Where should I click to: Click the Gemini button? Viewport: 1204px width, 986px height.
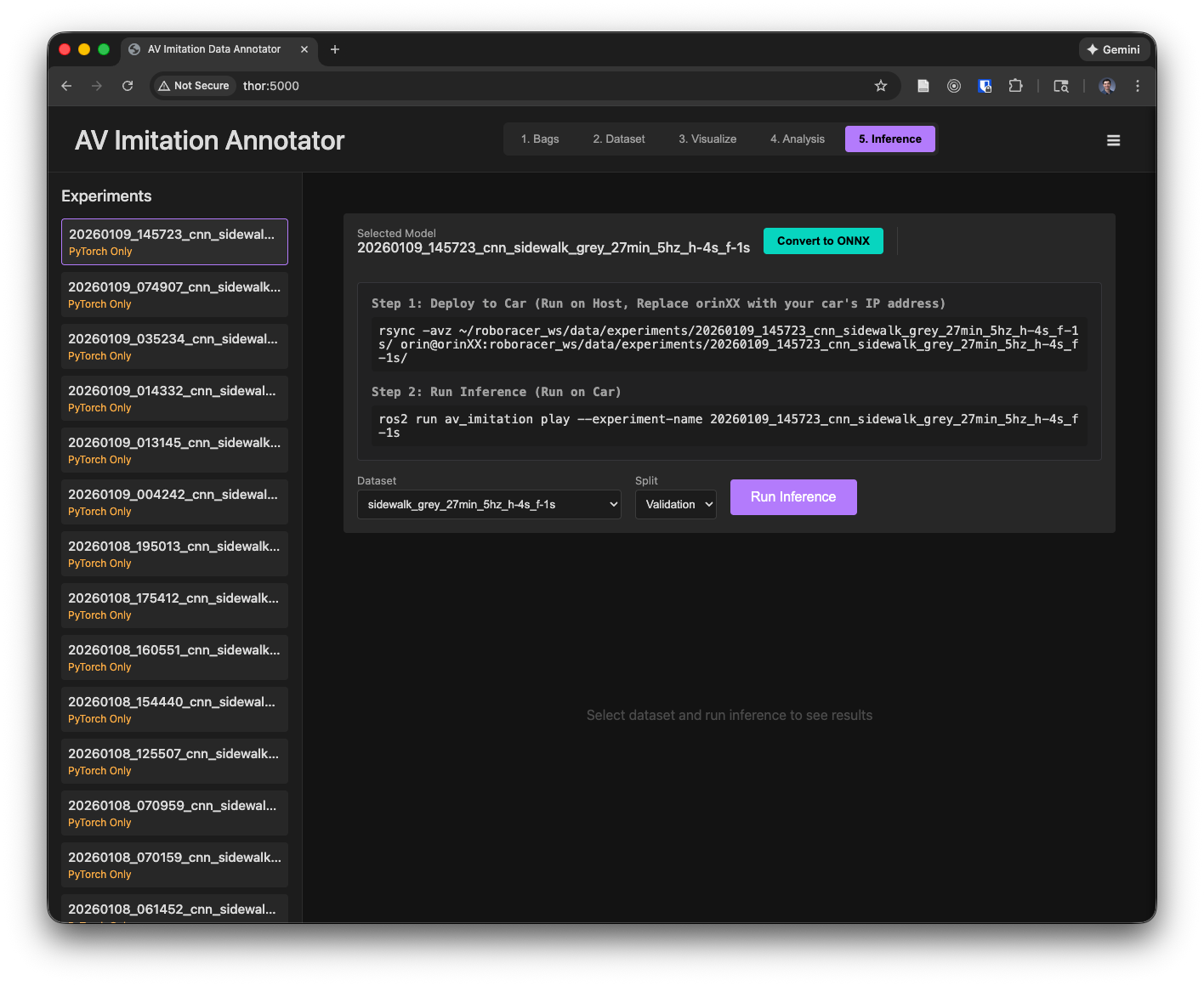tap(1114, 49)
